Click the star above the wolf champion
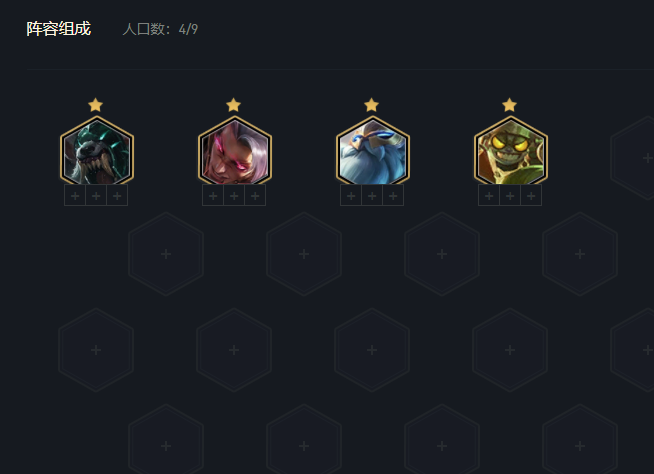 point(96,105)
